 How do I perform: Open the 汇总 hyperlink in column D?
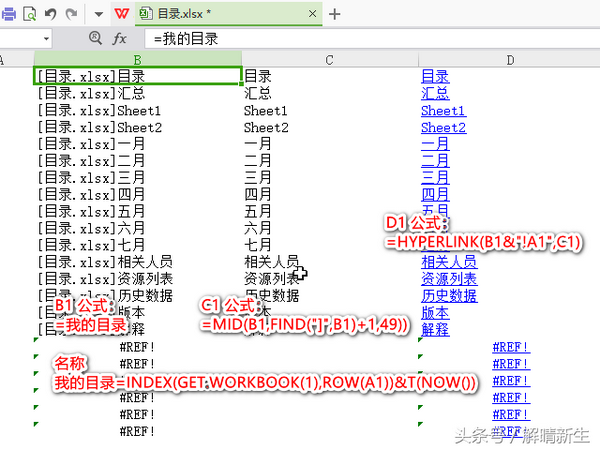point(435,93)
